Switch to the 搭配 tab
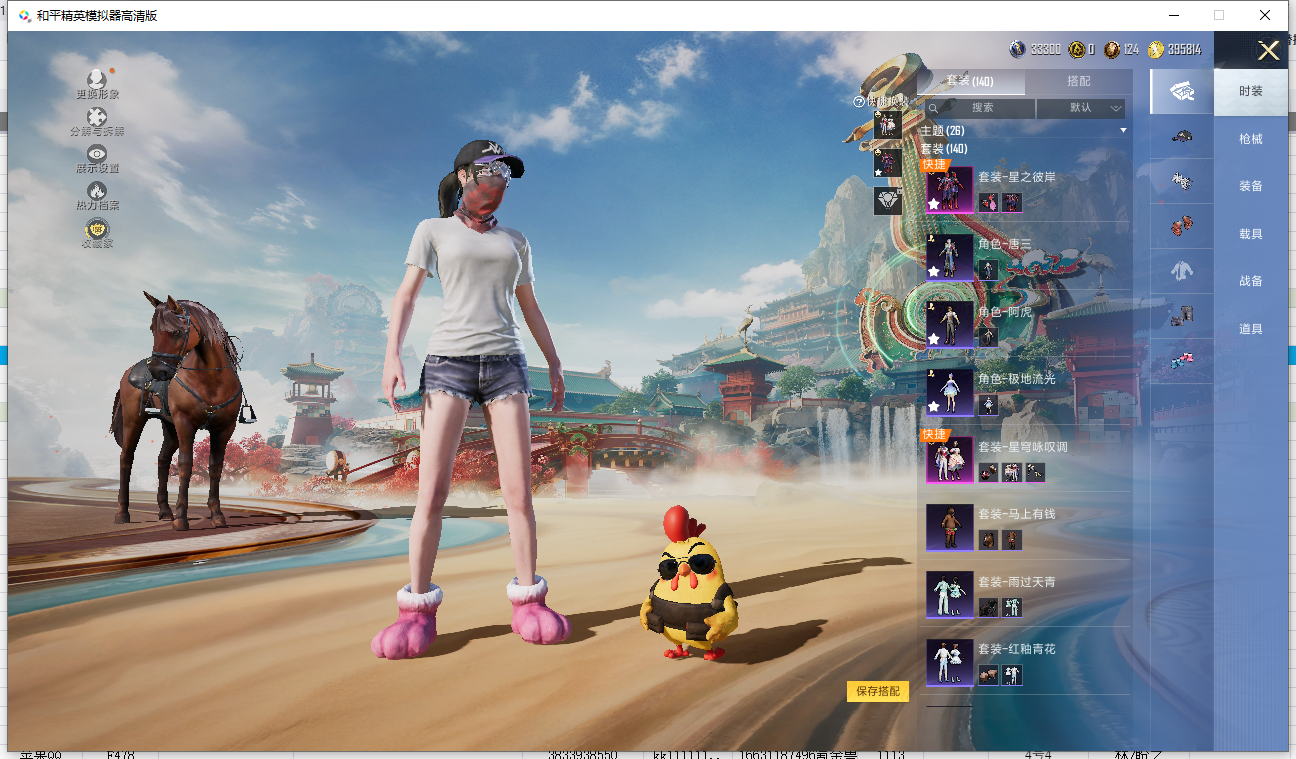 1079,81
